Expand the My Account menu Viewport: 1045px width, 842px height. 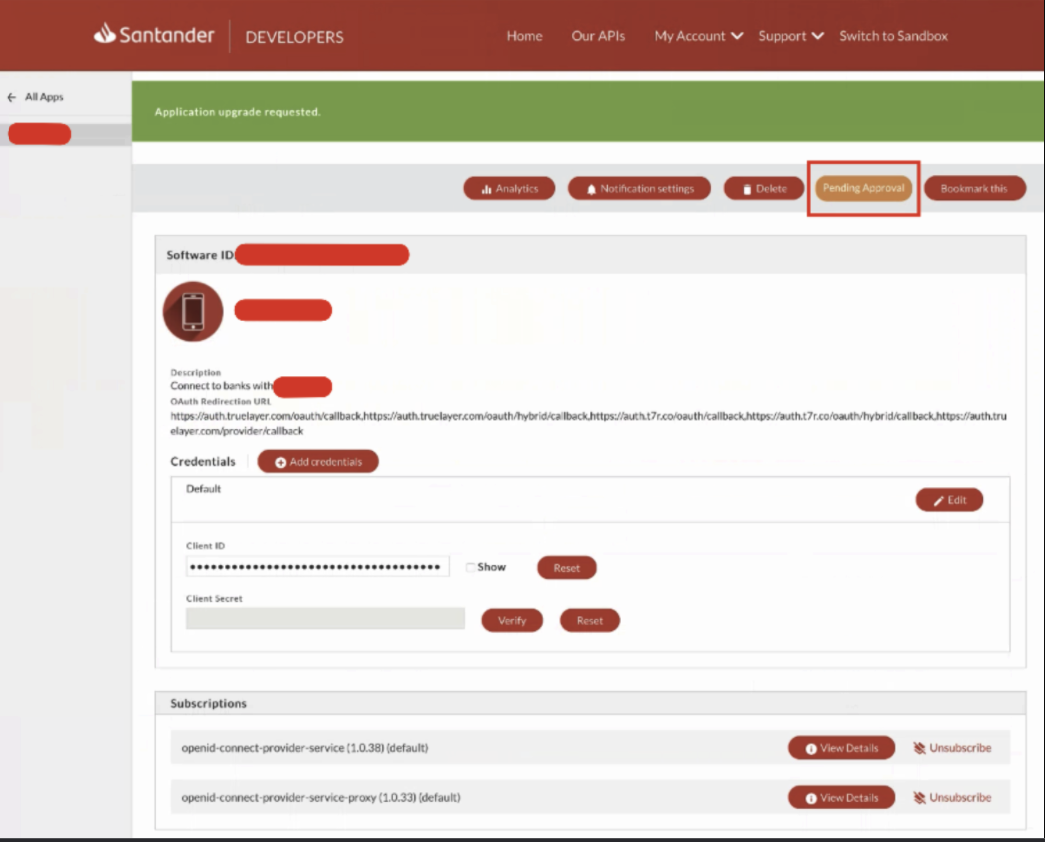click(698, 36)
